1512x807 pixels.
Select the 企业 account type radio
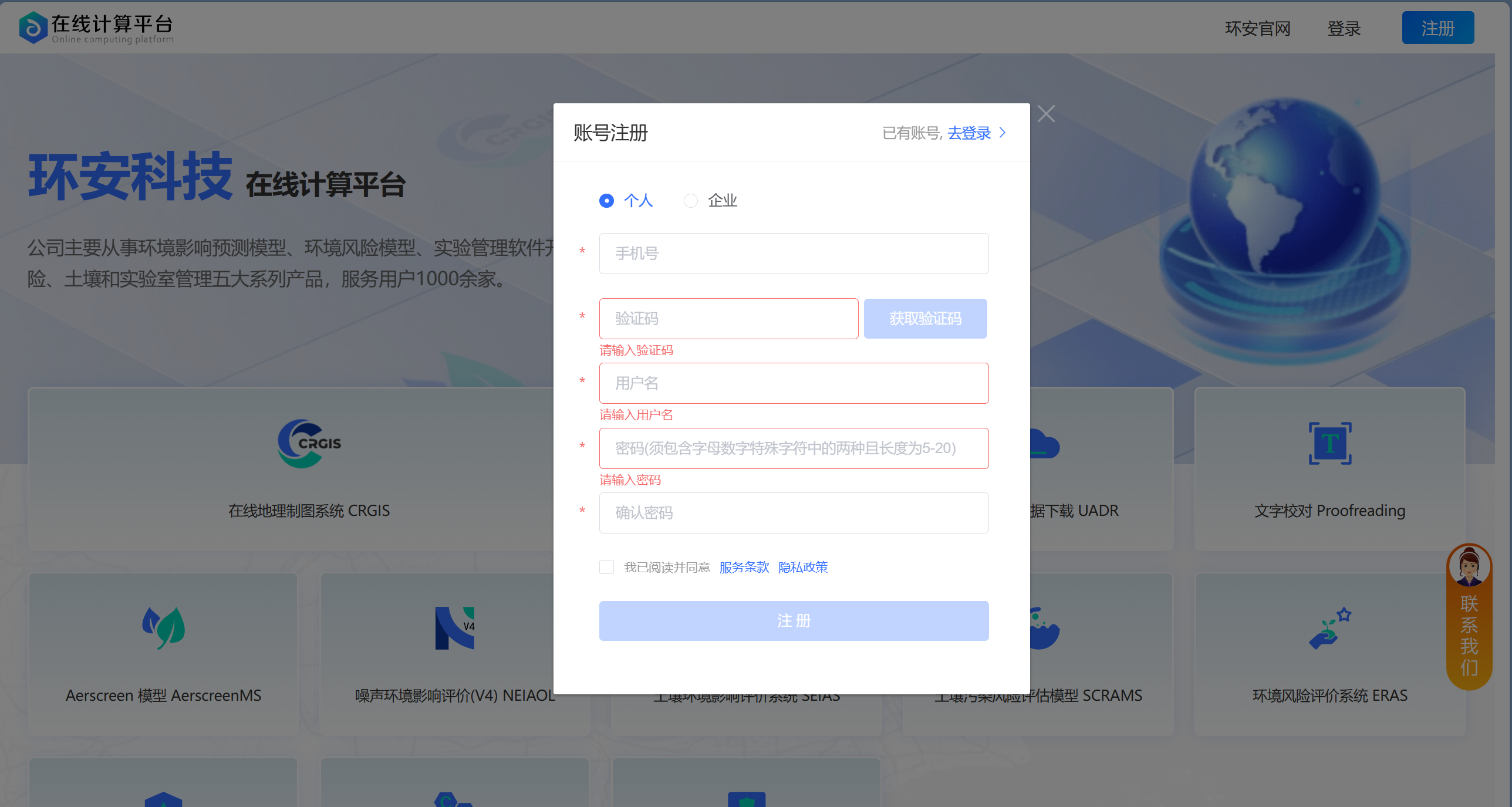click(691, 201)
